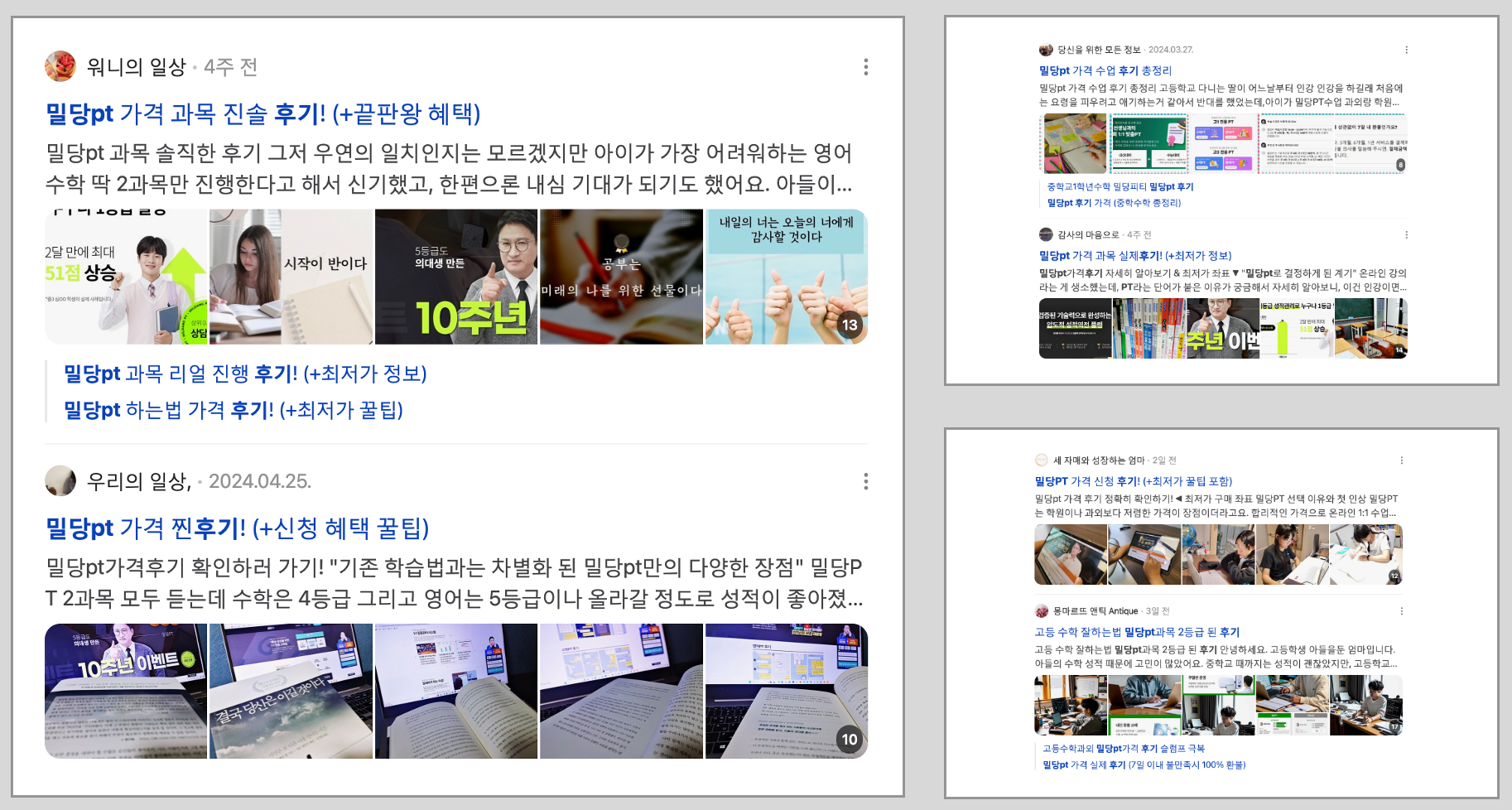
Task: Click blogger name 세 자매와 성장하는 엄마
Action: (1099, 460)
